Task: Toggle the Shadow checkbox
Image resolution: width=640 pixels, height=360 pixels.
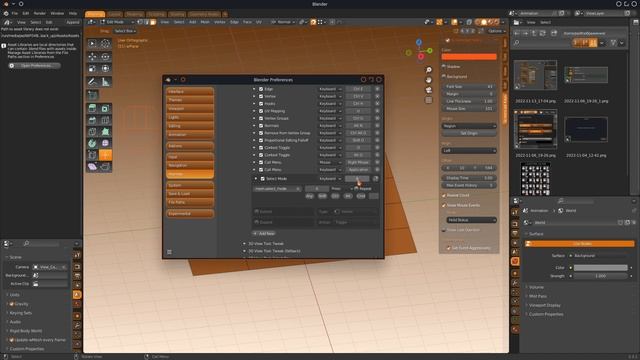Action: (x=444, y=67)
